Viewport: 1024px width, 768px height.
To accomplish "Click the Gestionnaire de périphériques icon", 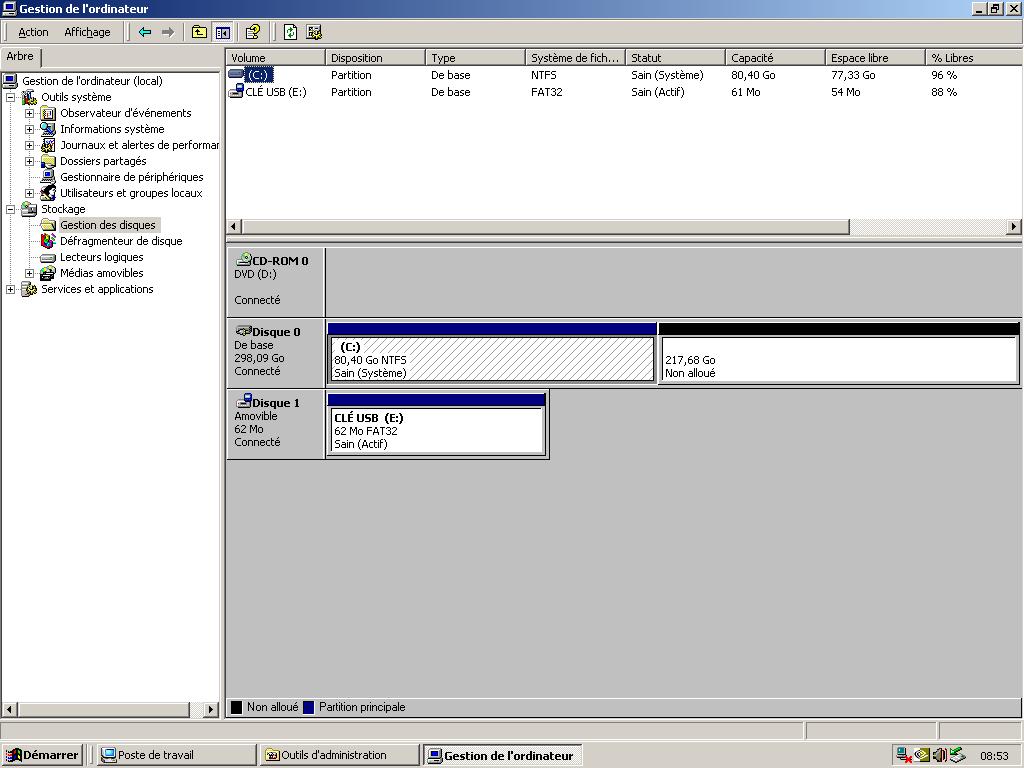I will pyautogui.click(x=48, y=177).
